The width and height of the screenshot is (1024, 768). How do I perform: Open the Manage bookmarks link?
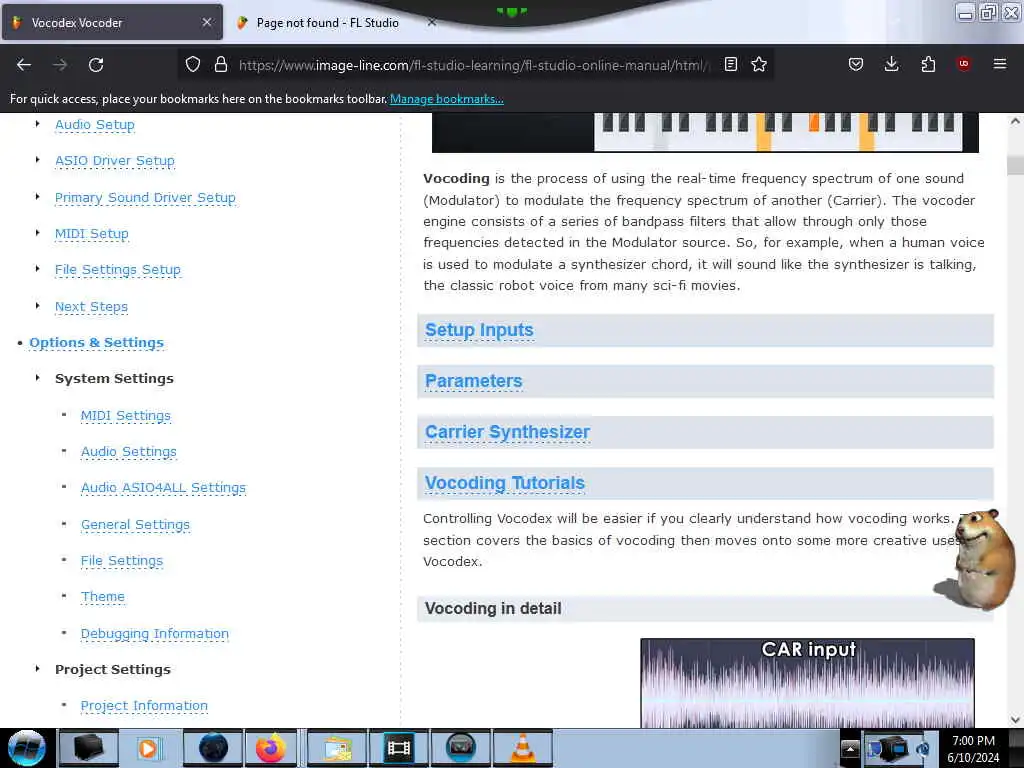pyautogui.click(x=447, y=99)
